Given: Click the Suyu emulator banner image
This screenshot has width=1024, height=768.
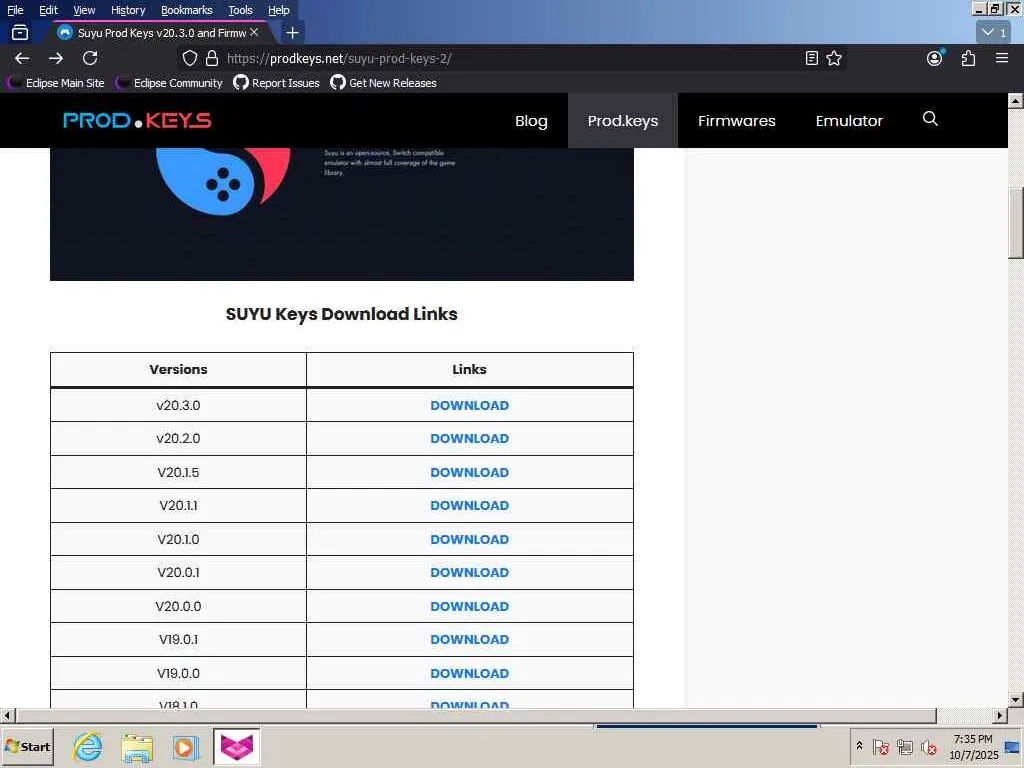Looking at the screenshot, I should tap(342, 214).
